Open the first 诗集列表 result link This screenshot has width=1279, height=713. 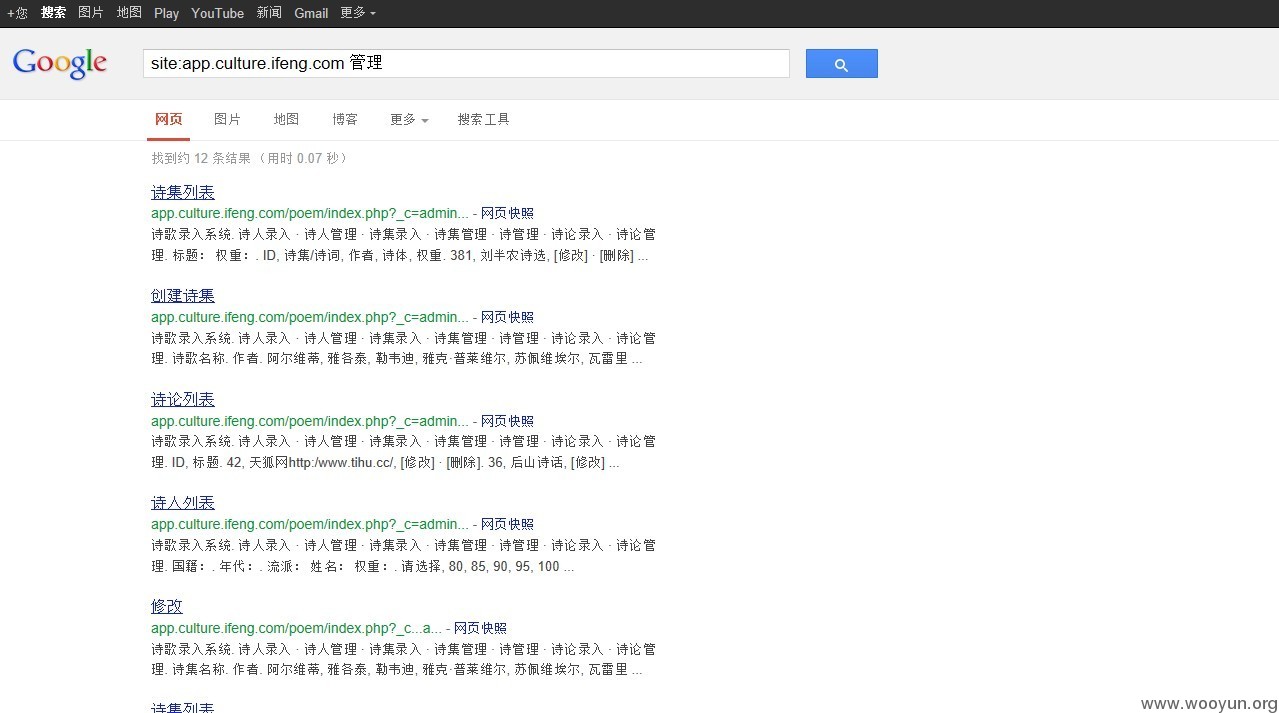coord(183,192)
